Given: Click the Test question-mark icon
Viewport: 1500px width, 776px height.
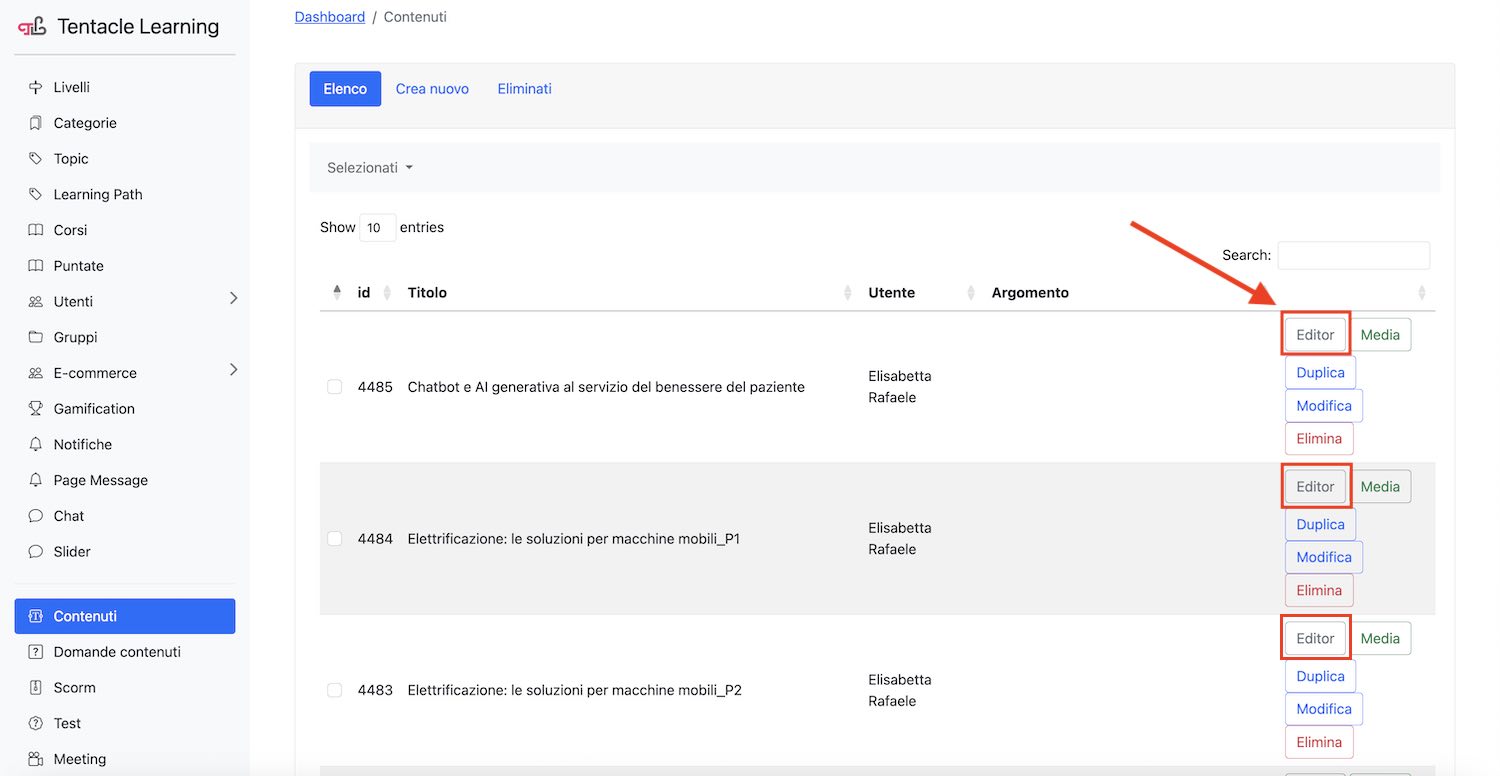Looking at the screenshot, I should [x=36, y=723].
